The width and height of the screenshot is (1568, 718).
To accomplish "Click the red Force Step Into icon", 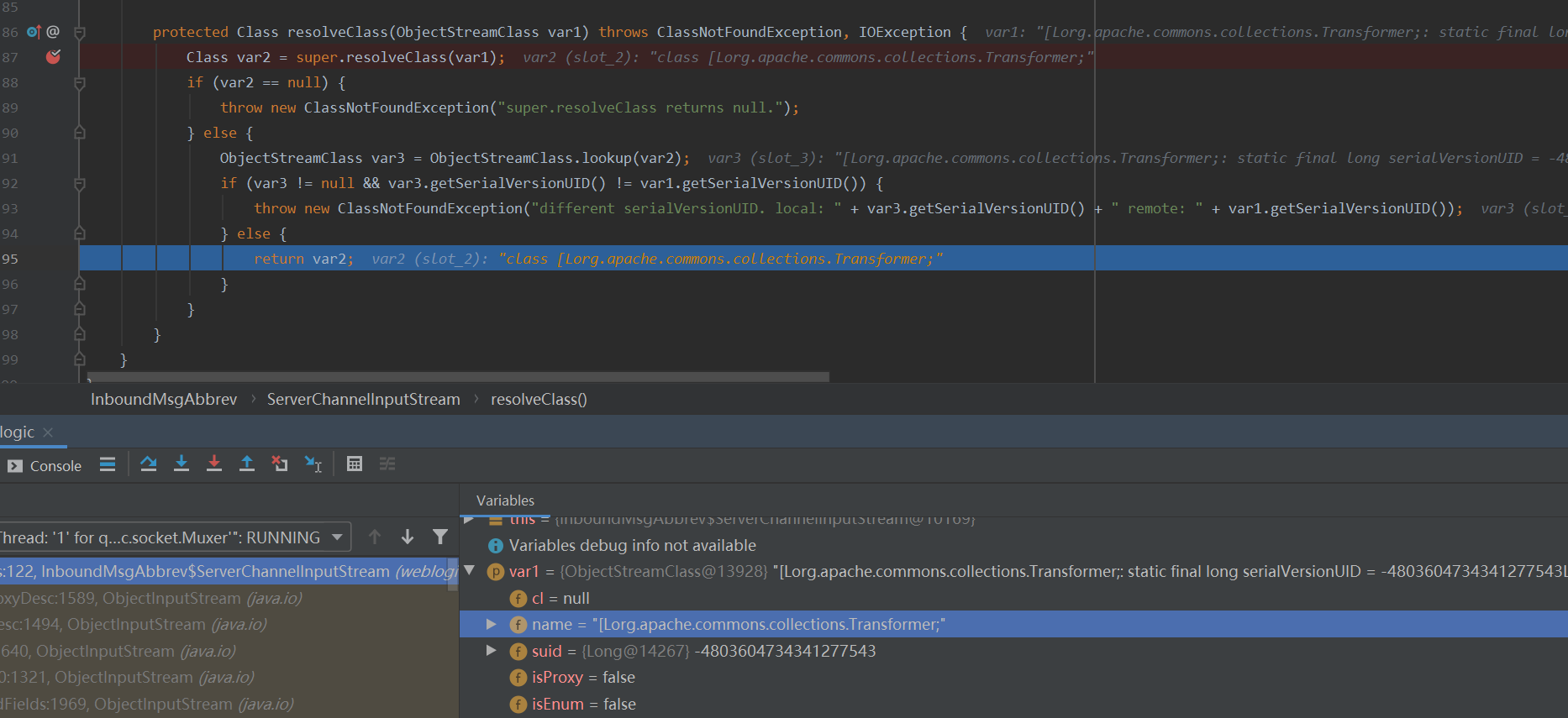I will (x=214, y=464).
